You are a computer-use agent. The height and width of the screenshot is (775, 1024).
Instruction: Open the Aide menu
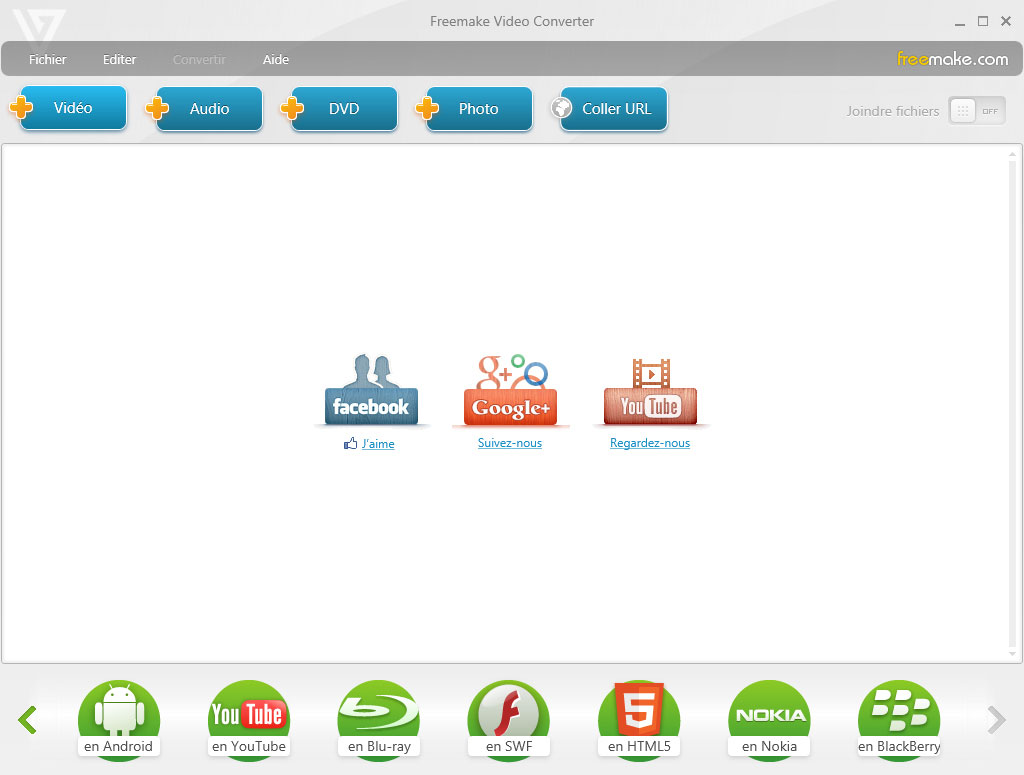point(276,60)
